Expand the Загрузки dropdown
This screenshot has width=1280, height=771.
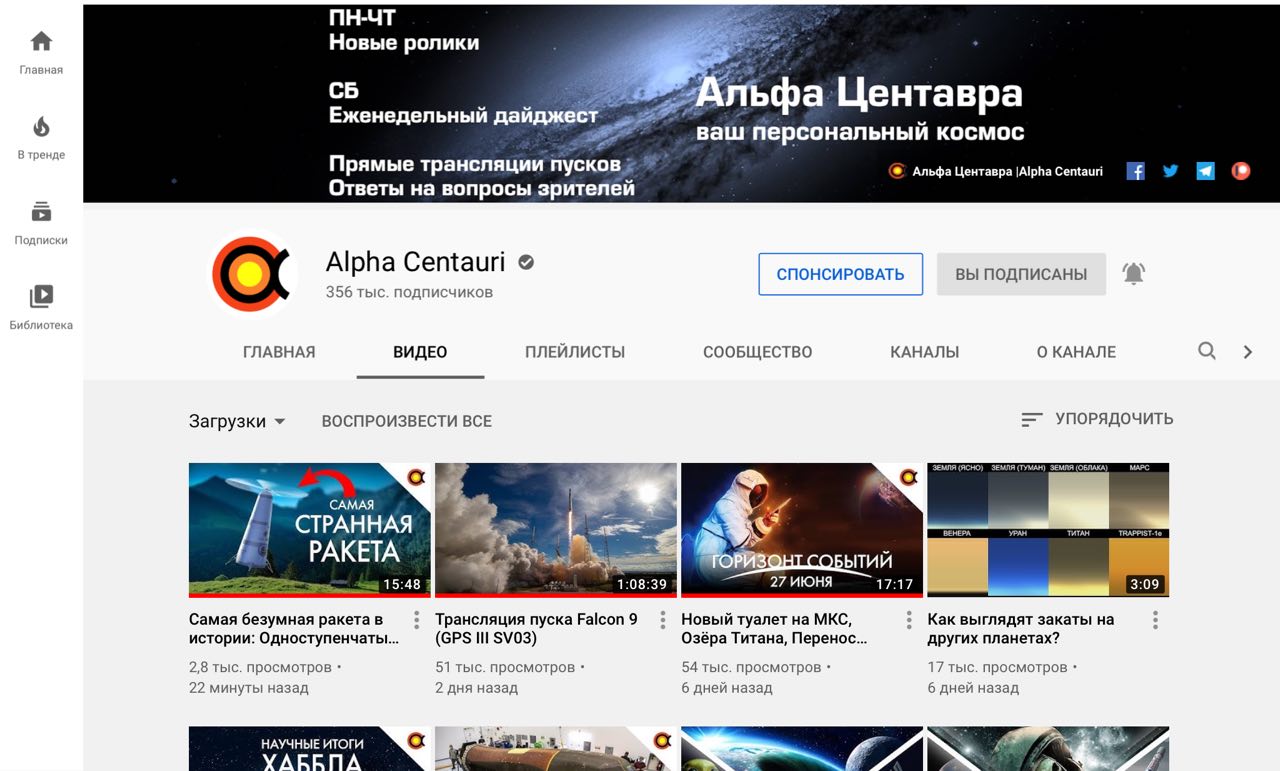click(237, 421)
